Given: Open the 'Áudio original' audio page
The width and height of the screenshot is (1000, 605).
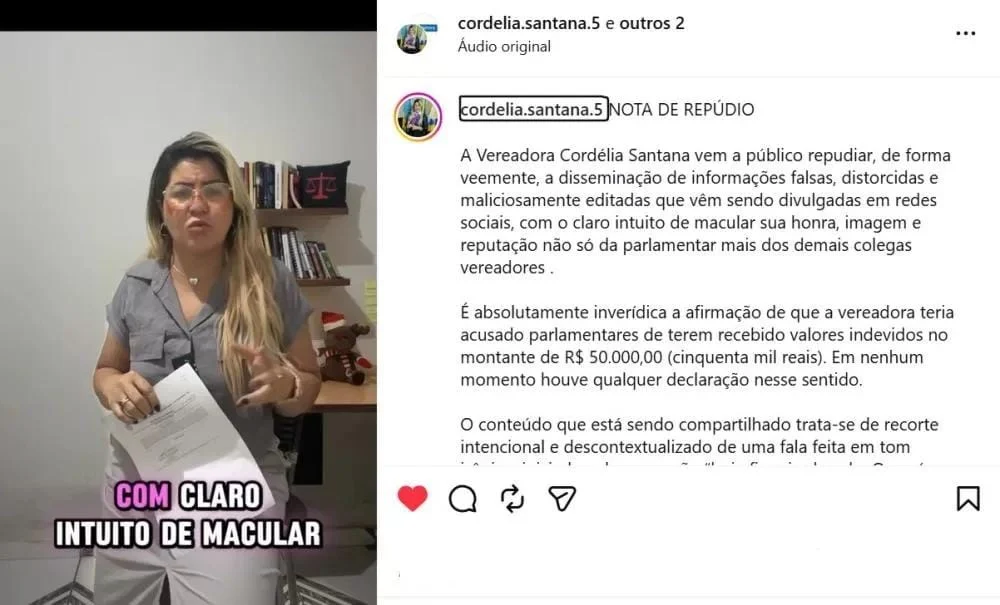Looking at the screenshot, I should 504,47.
